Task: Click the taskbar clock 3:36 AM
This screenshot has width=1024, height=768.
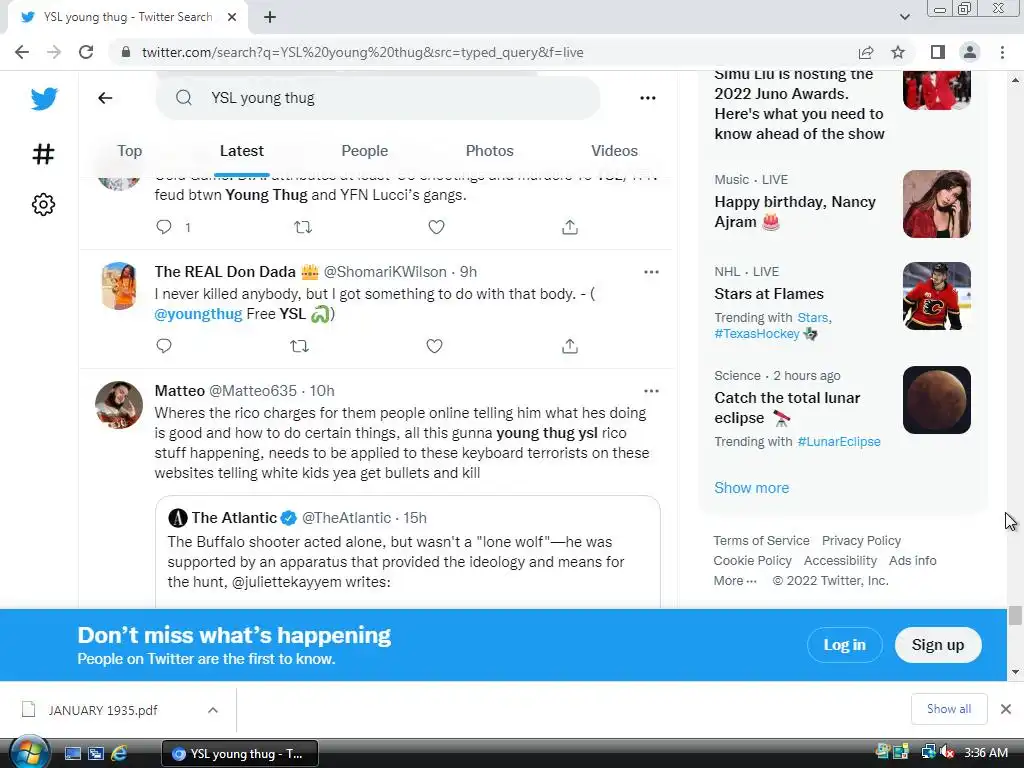Action: click(x=985, y=752)
